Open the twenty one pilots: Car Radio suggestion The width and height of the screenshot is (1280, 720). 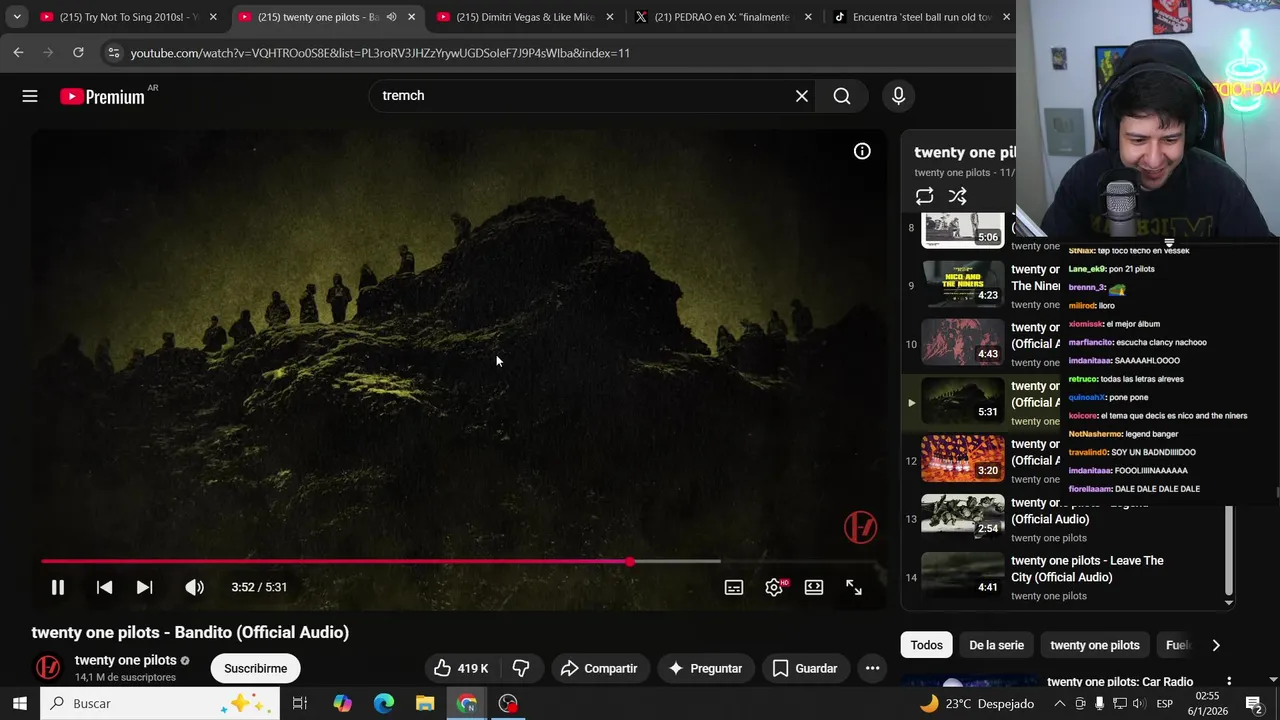1120,682
